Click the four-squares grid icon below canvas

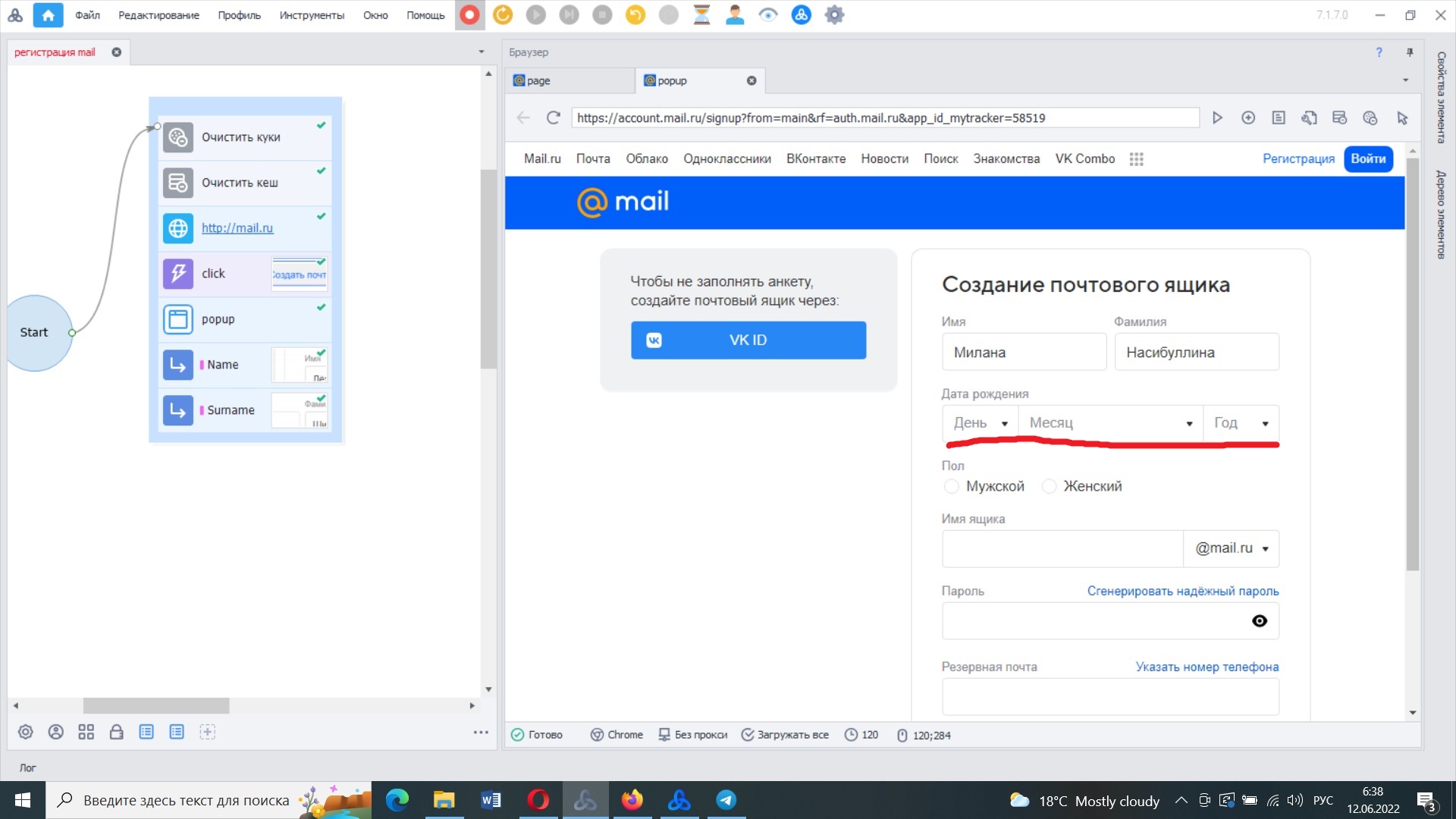86,732
